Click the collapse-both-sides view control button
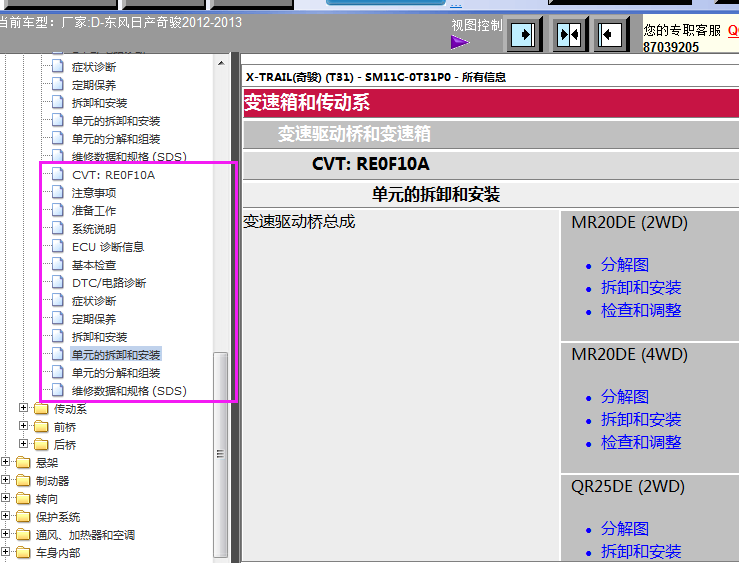The width and height of the screenshot is (739, 563). click(x=569, y=34)
